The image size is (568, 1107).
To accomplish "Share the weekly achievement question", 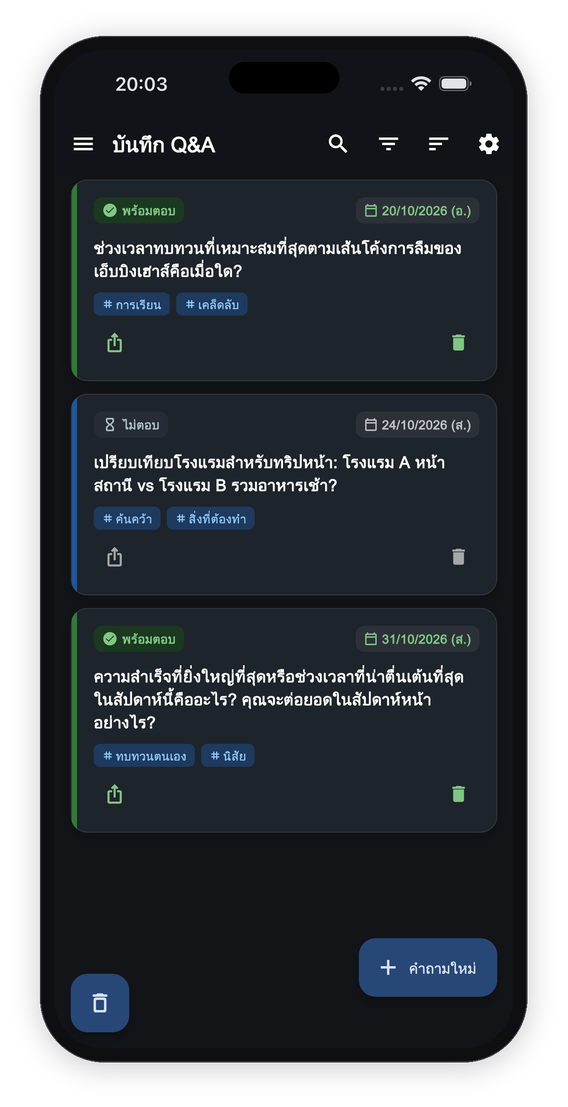I will click(x=114, y=794).
